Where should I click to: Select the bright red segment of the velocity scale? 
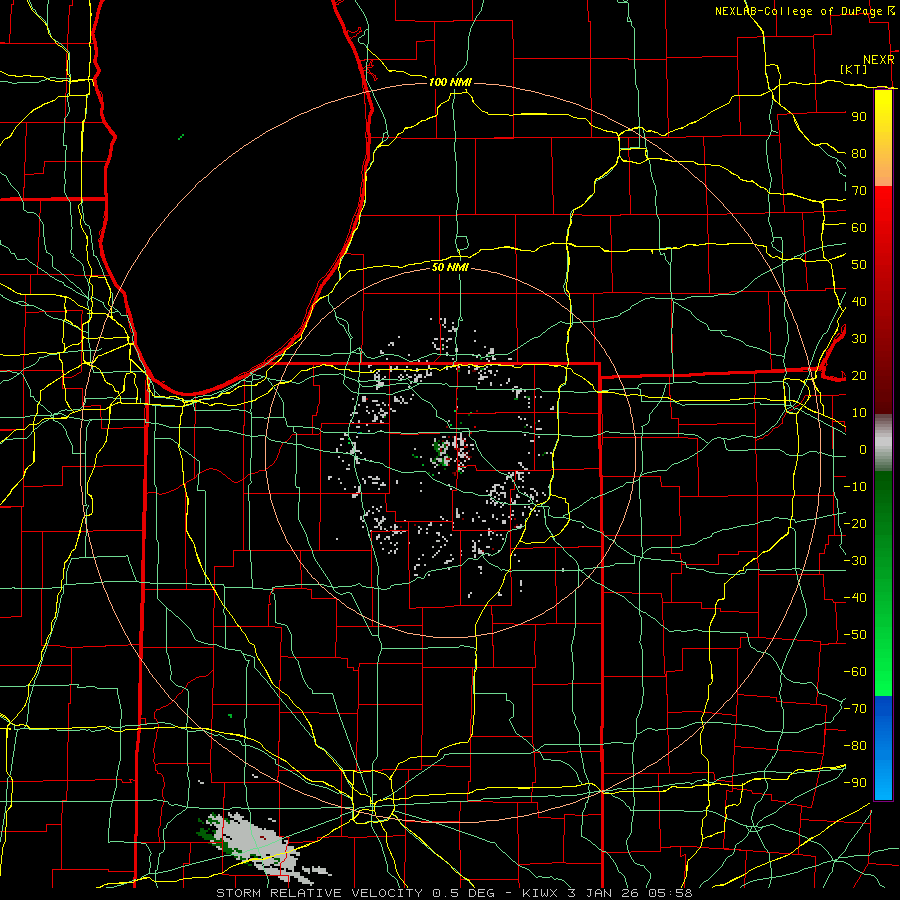click(x=883, y=298)
